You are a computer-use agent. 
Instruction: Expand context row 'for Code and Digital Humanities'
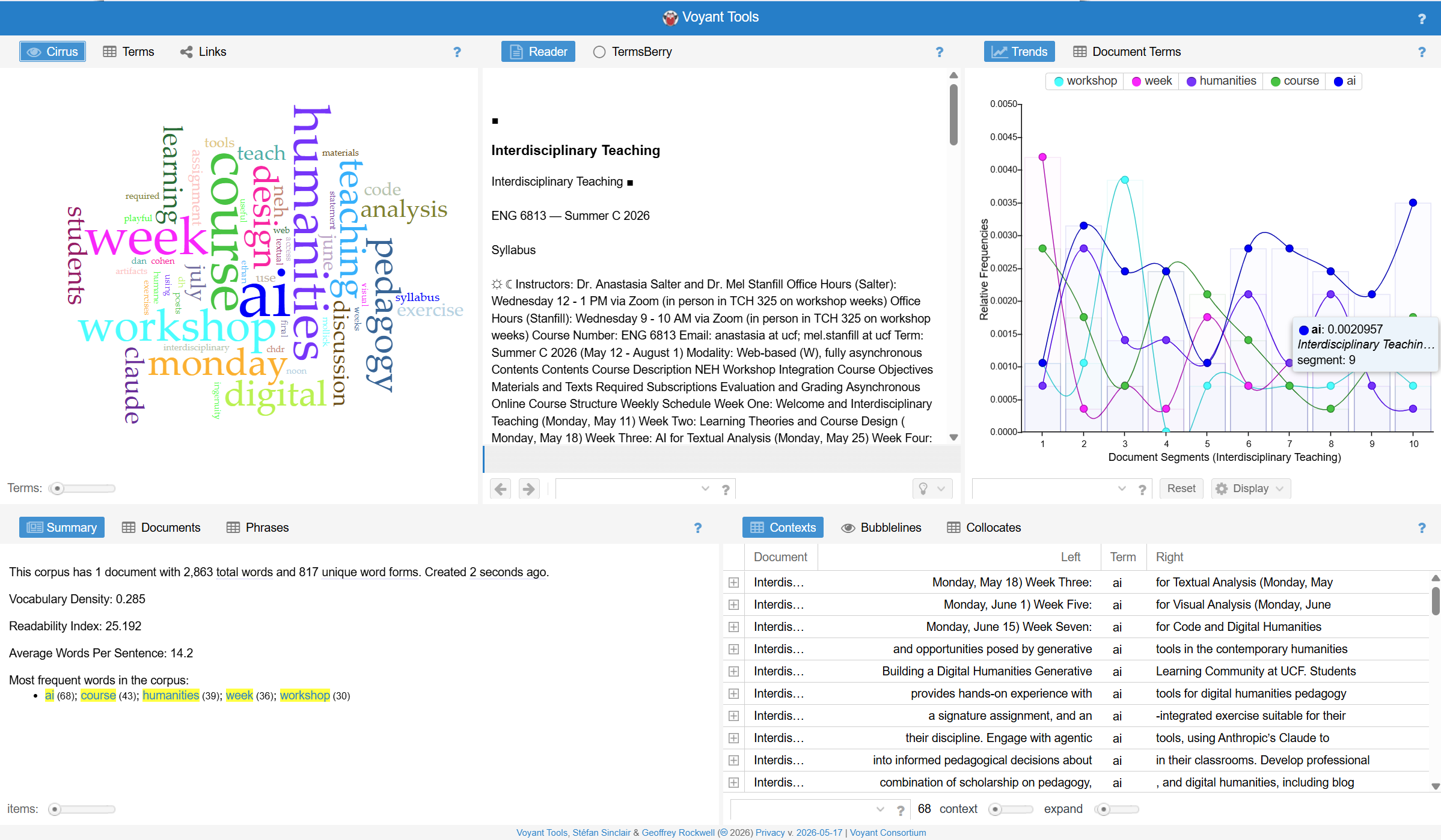point(733,627)
